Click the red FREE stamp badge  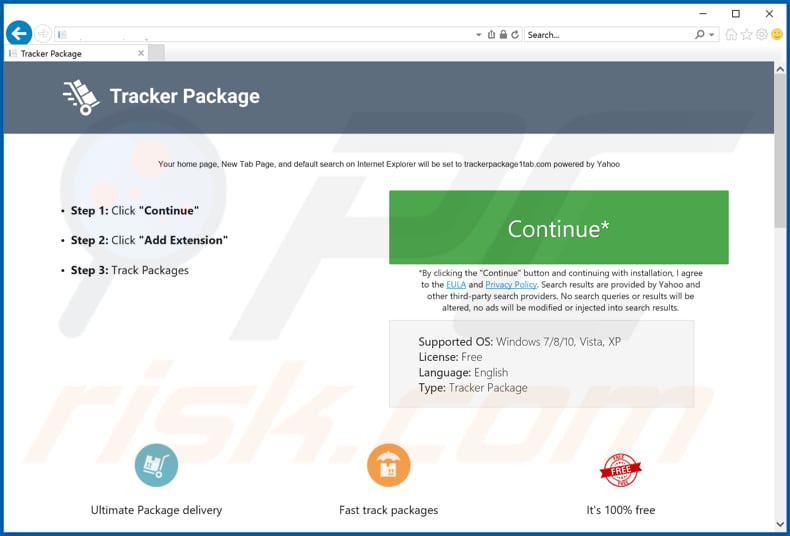pyautogui.click(x=621, y=470)
